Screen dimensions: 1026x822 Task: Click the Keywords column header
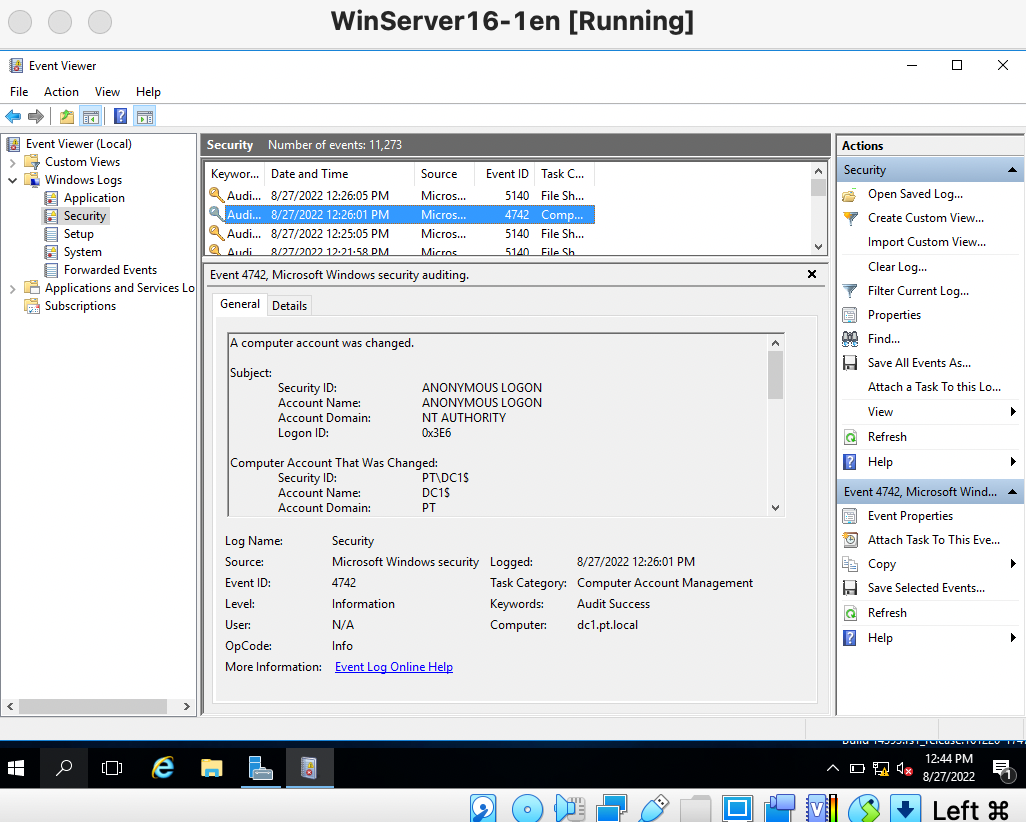pos(235,174)
